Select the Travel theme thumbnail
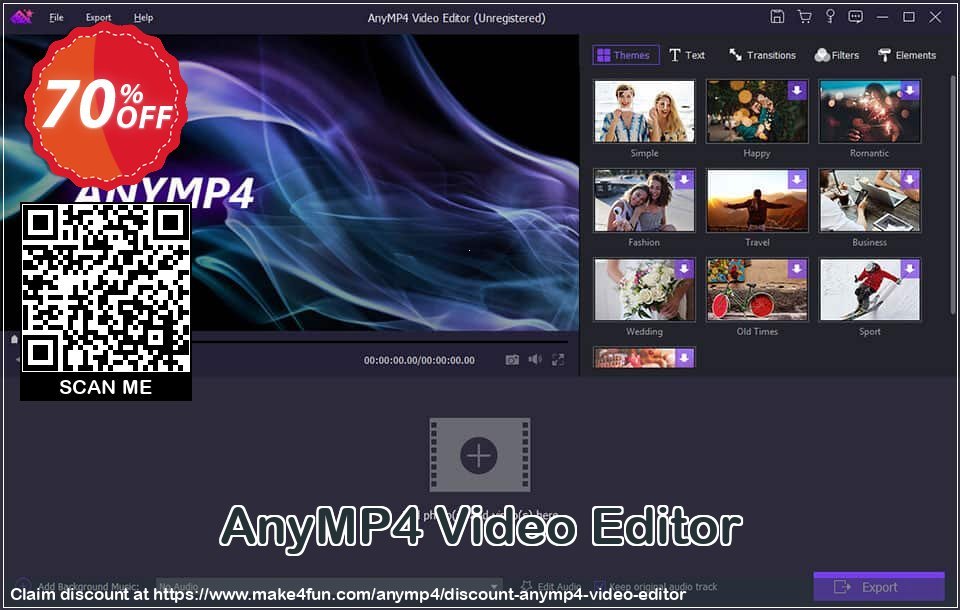Screen dimensions: 960x610 coord(757,201)
